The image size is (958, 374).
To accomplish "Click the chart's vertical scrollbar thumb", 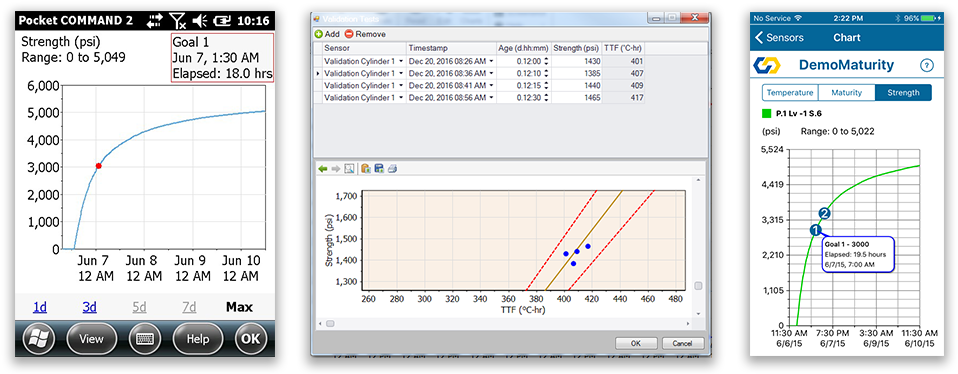I will [699, 286].
